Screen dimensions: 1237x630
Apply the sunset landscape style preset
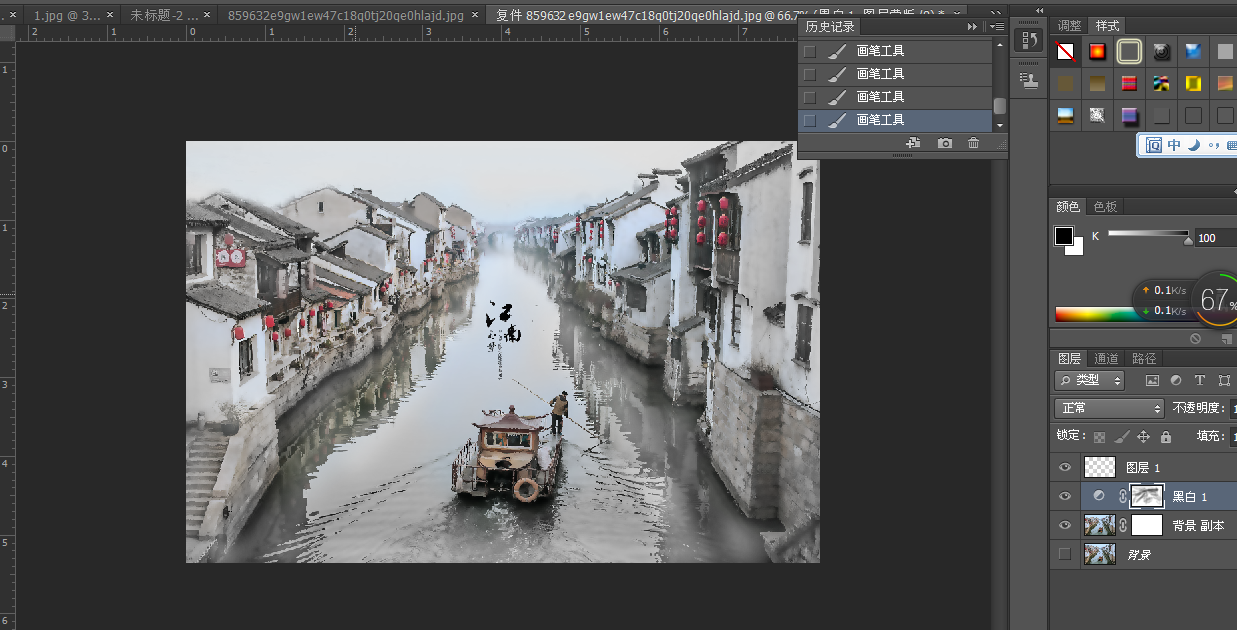(x=1066, y=116)
